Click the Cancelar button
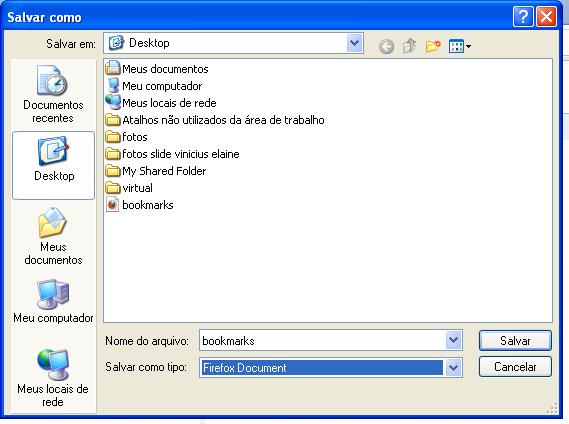Viewport: 569px width, 424px height. [515, 367]
